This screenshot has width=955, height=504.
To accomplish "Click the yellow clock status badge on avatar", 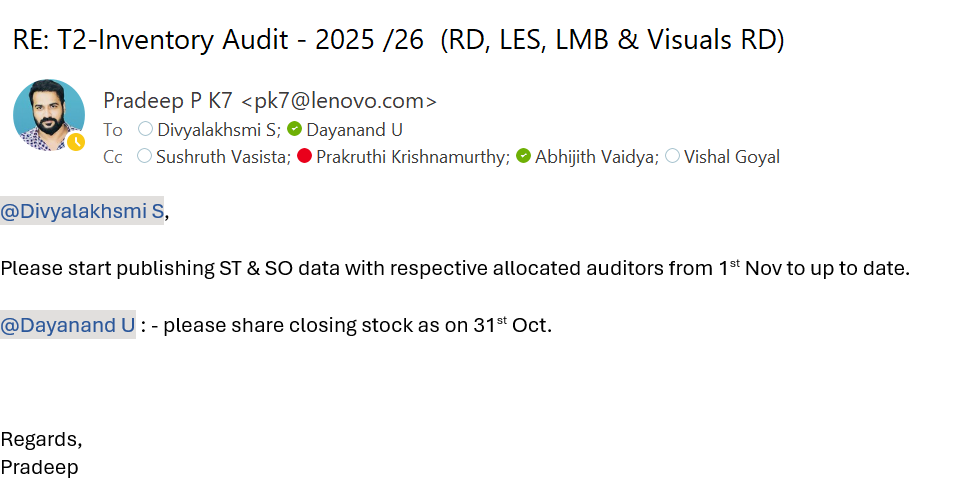I will pos(77,143).
